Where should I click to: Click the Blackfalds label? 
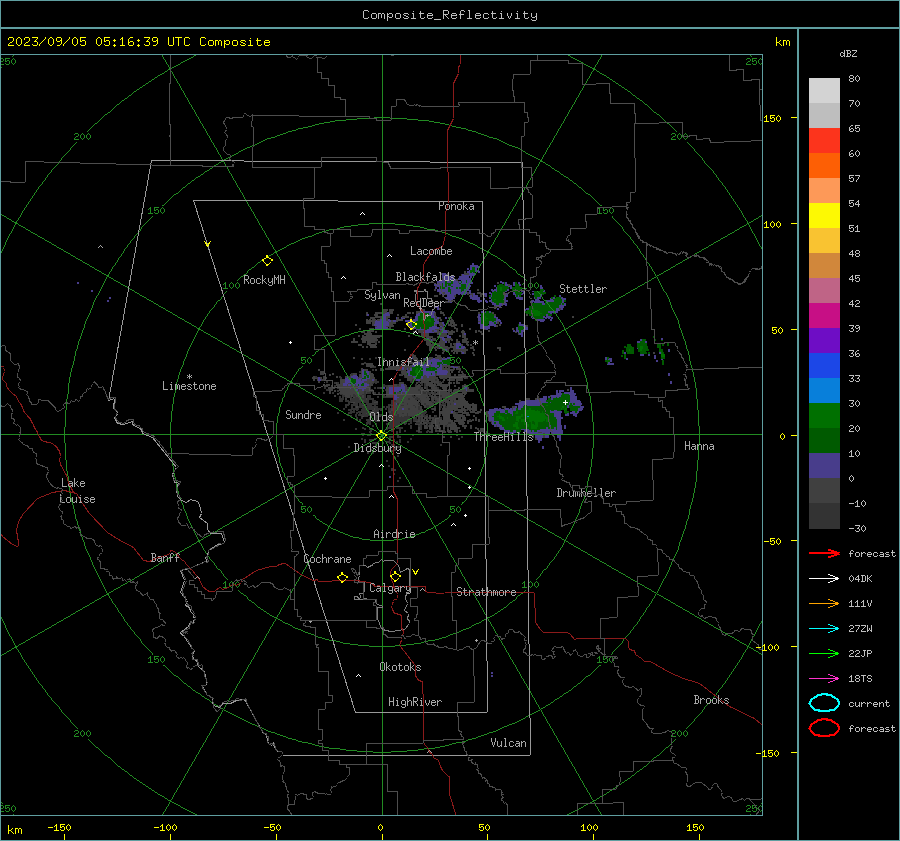425,277
